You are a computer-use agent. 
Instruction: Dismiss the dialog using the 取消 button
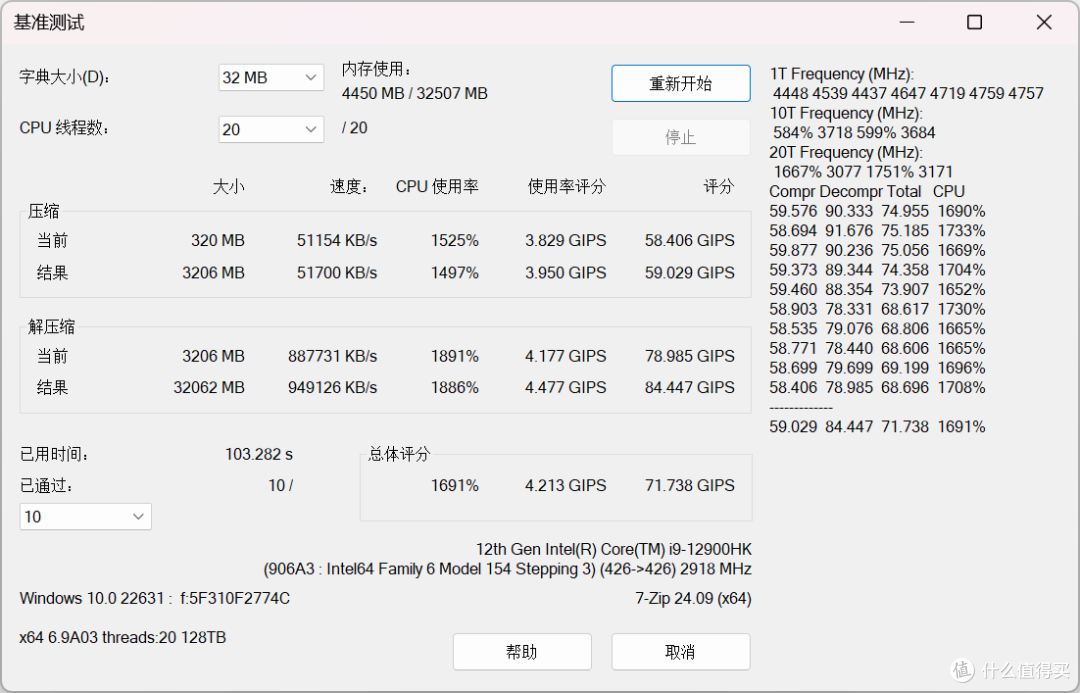[x=680, y=652]
